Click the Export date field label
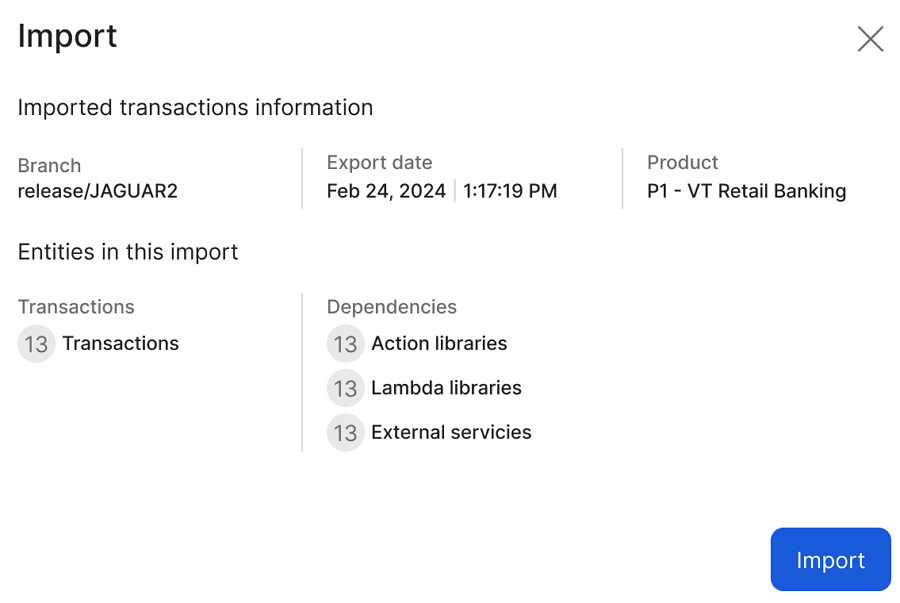 tap(379, 163)
